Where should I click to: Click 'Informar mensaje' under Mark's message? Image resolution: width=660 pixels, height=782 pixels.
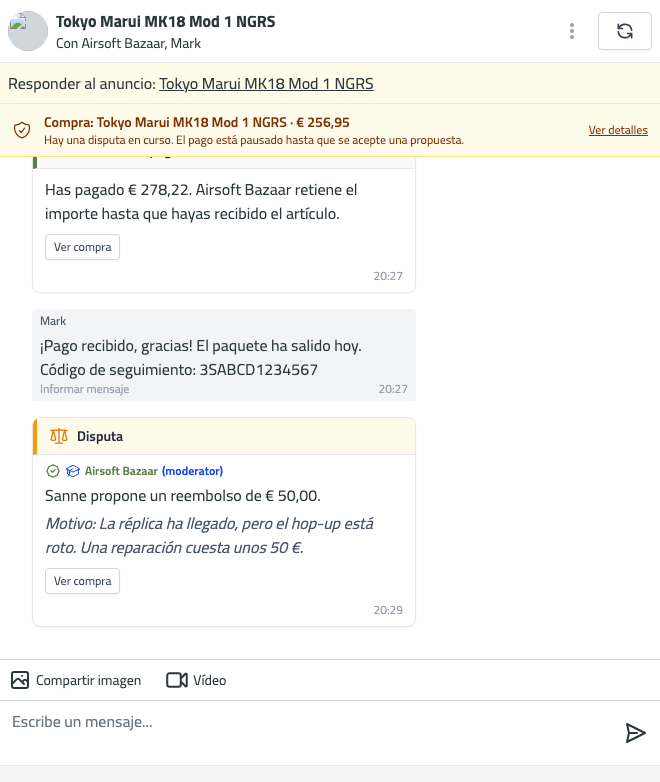click(x=84, y=389)
